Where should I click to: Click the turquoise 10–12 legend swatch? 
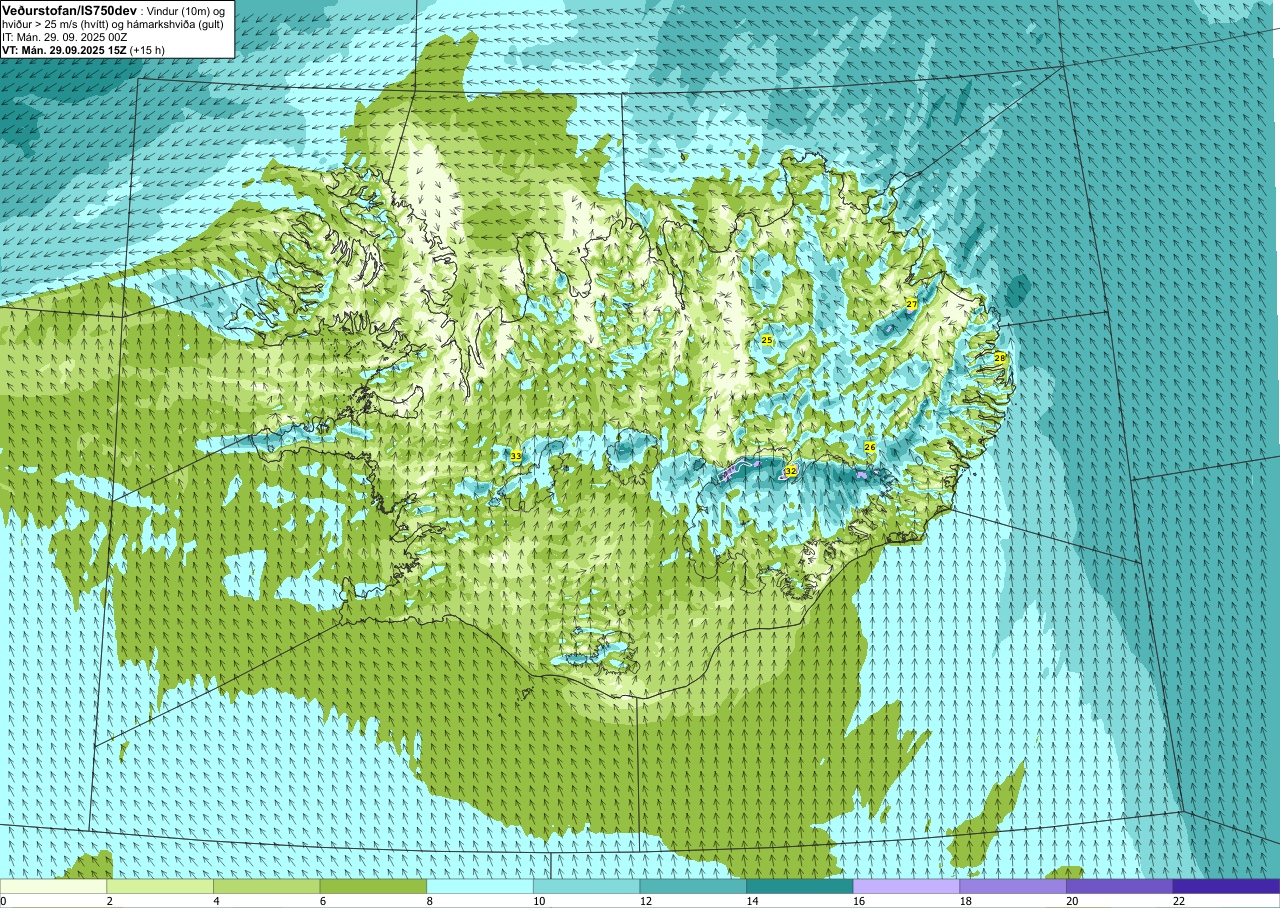point(587,886)
